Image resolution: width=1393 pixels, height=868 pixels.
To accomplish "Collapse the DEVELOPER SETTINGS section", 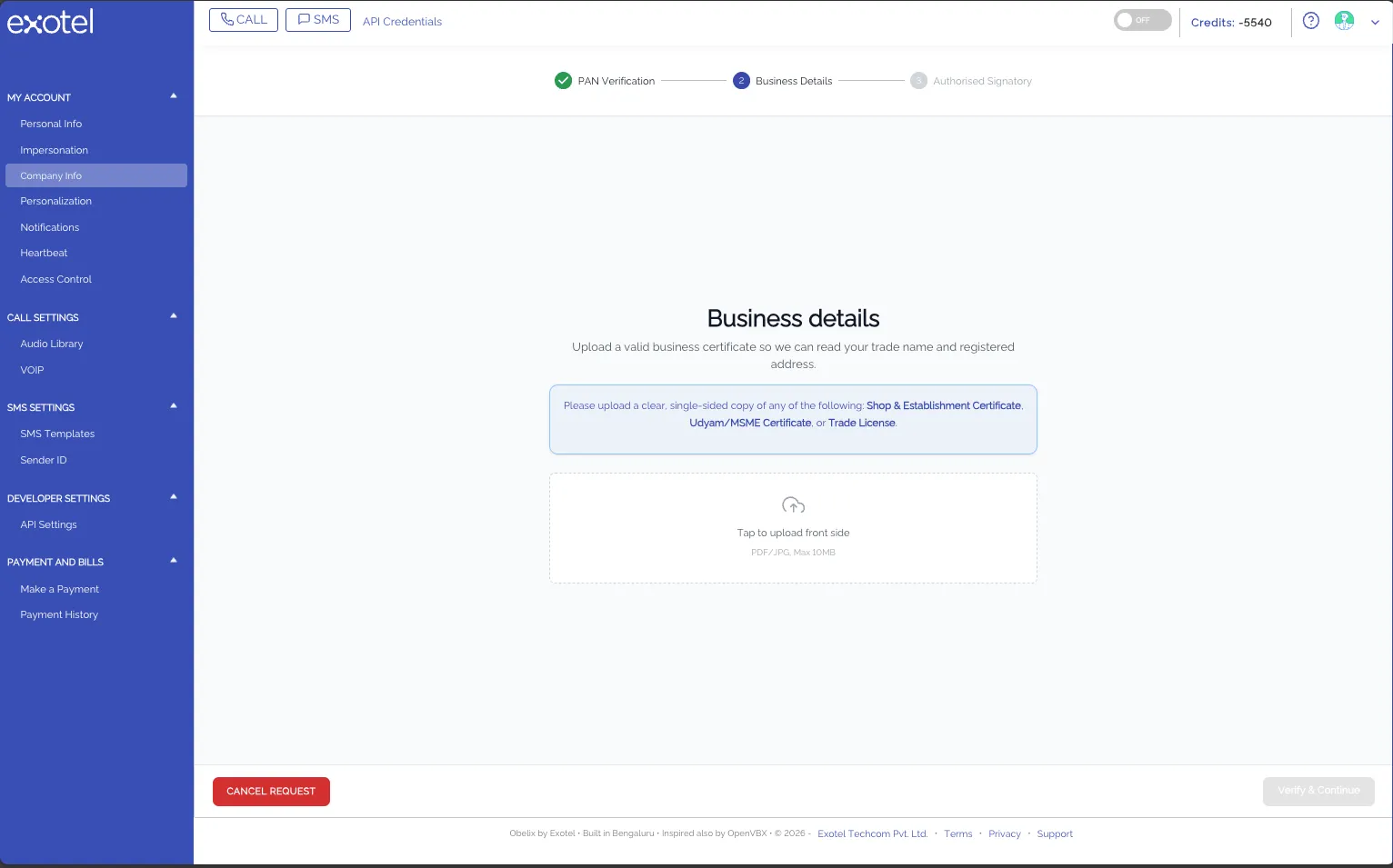I will click(174, 497).
